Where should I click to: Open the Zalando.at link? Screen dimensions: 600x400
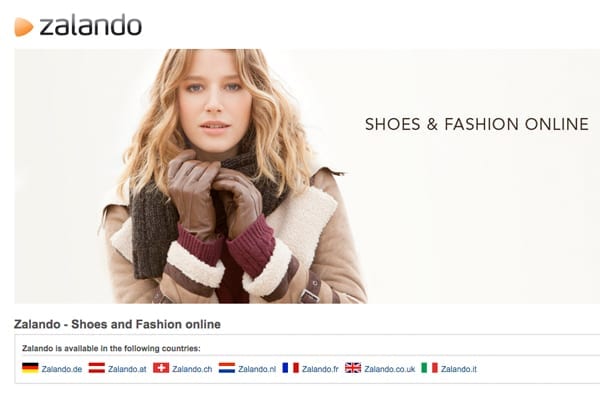click(x=127, y=369)
